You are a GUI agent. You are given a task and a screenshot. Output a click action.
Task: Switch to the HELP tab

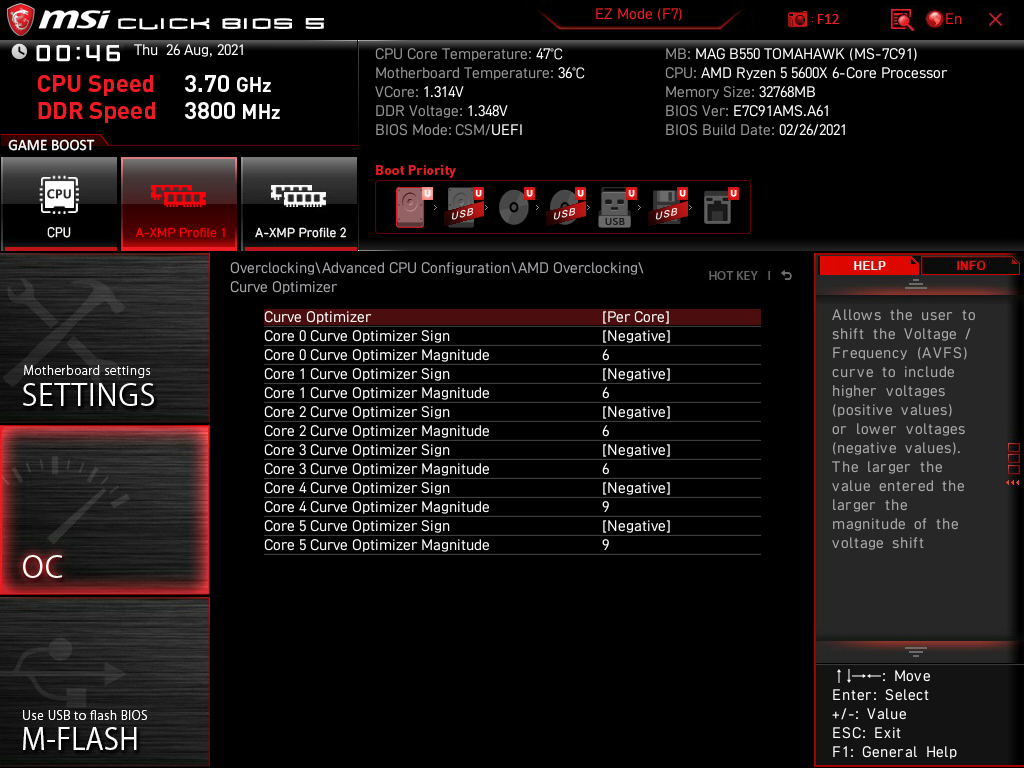point(869,266)
